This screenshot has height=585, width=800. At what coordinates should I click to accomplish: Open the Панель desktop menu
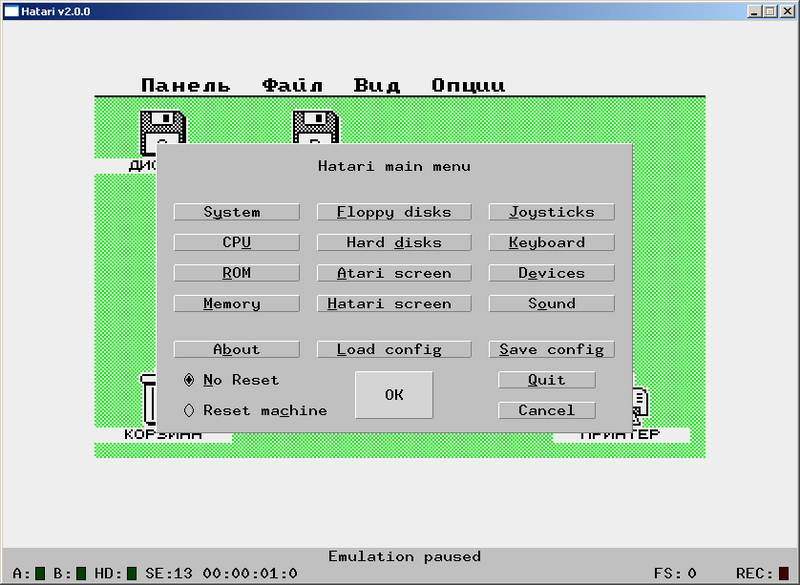pyautogui.click(x=185, y=85)
